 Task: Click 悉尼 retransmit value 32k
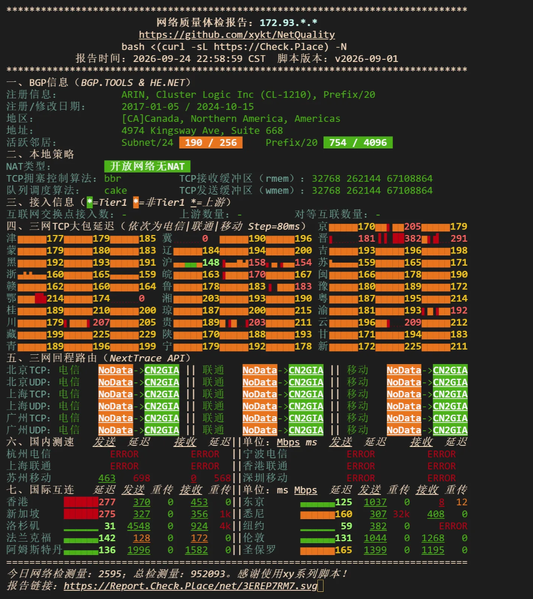pos(401,514)
